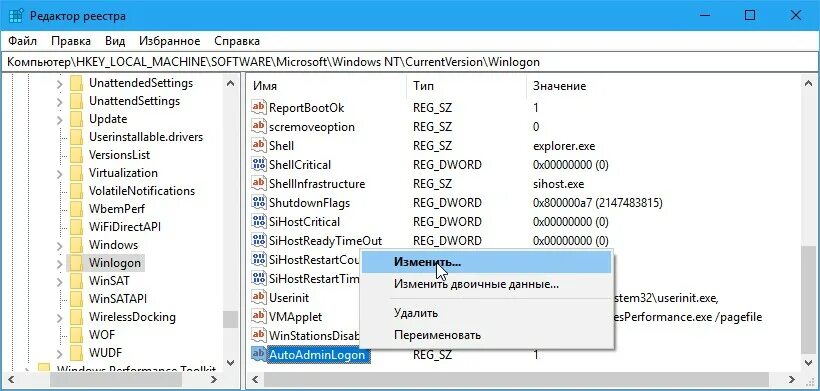Click the Update folder icon
Image resolution: width=820 pixels, height=391 pixels.
76,119
